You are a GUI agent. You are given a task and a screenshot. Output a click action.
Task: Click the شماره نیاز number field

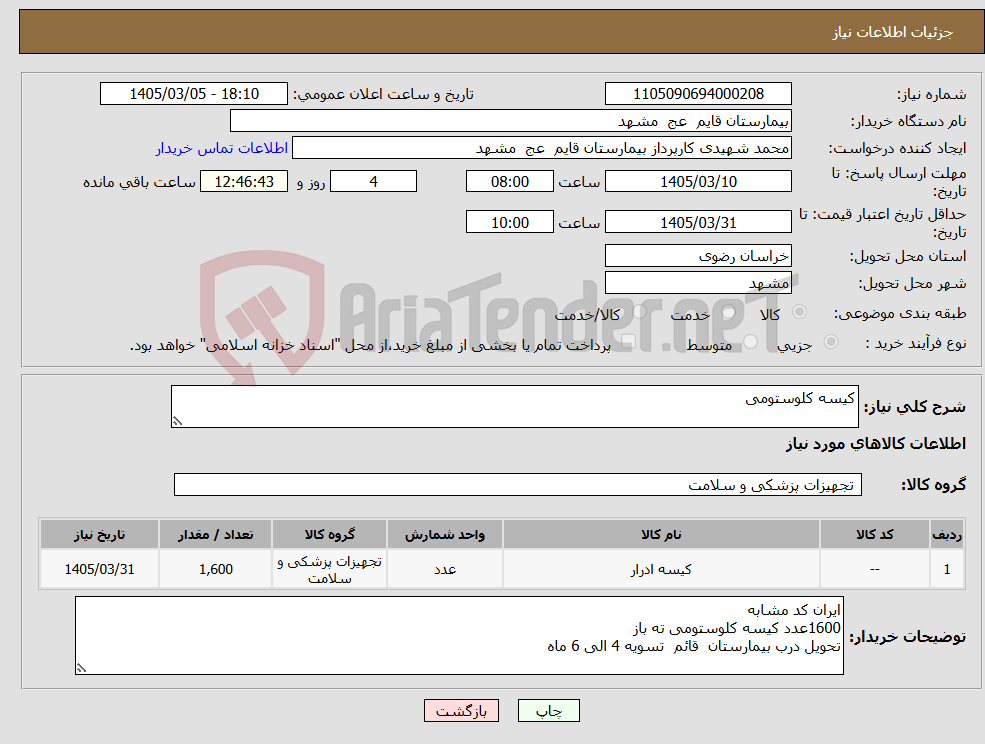coord(698,94)
